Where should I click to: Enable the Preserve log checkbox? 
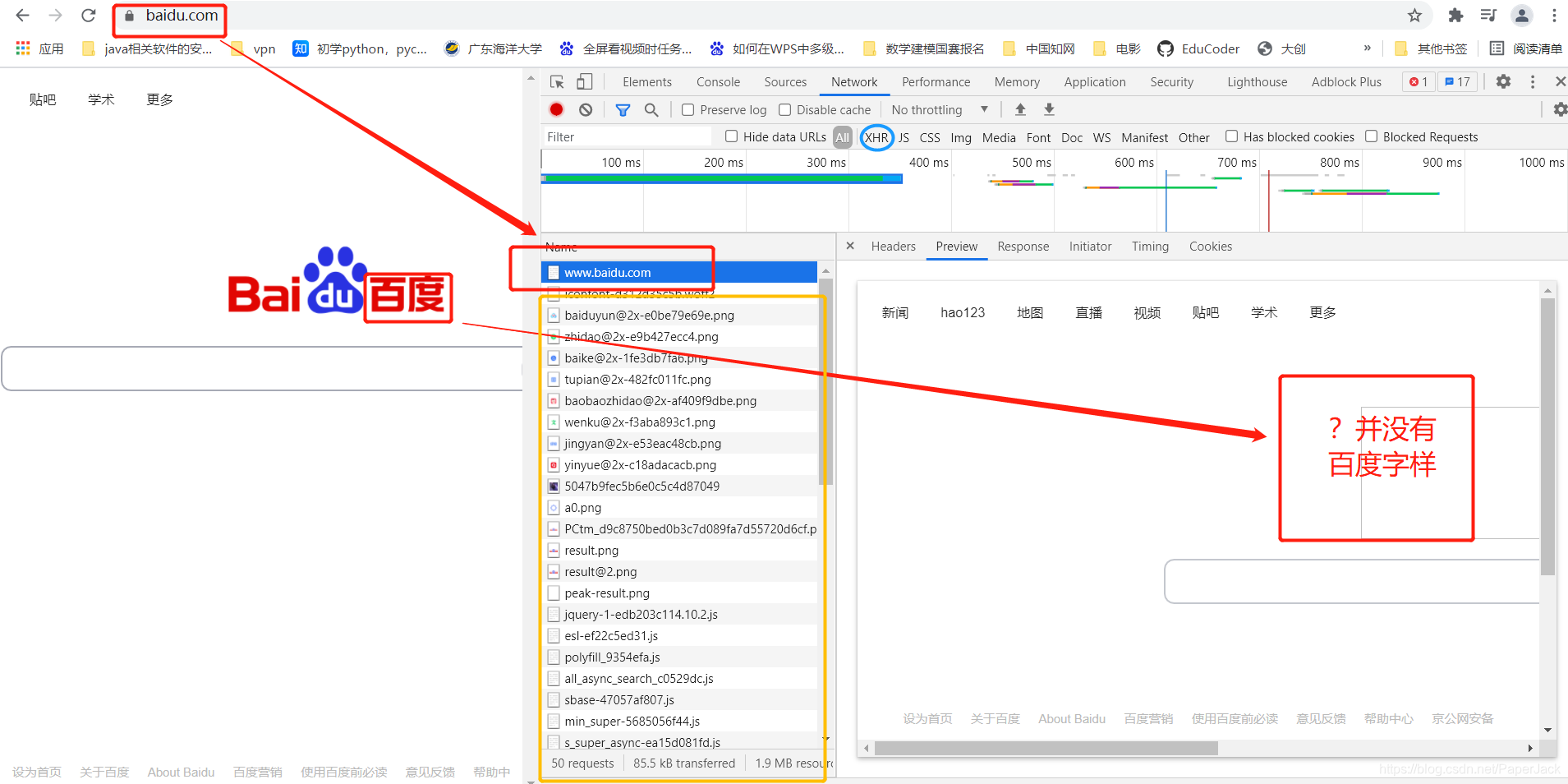point(687,108)
